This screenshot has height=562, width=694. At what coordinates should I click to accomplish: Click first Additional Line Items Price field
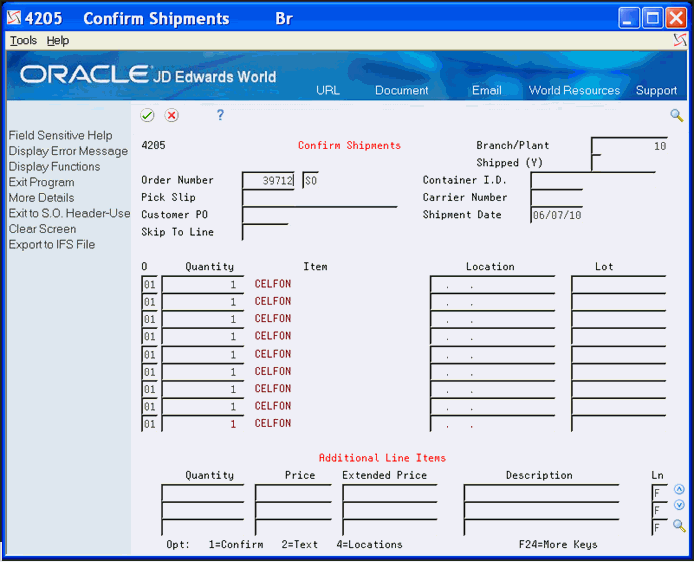[293, 493]
